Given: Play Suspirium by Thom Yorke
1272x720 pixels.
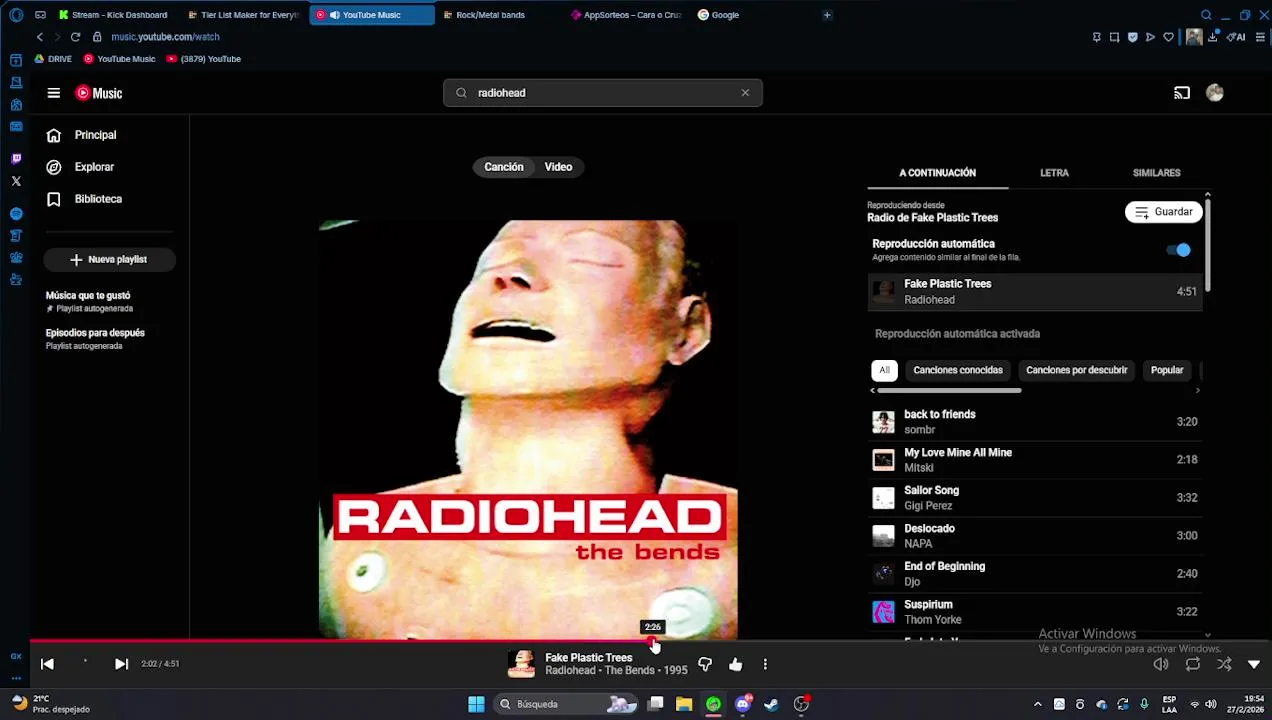Looking at the screenshot, I should tap(1035, 612).
